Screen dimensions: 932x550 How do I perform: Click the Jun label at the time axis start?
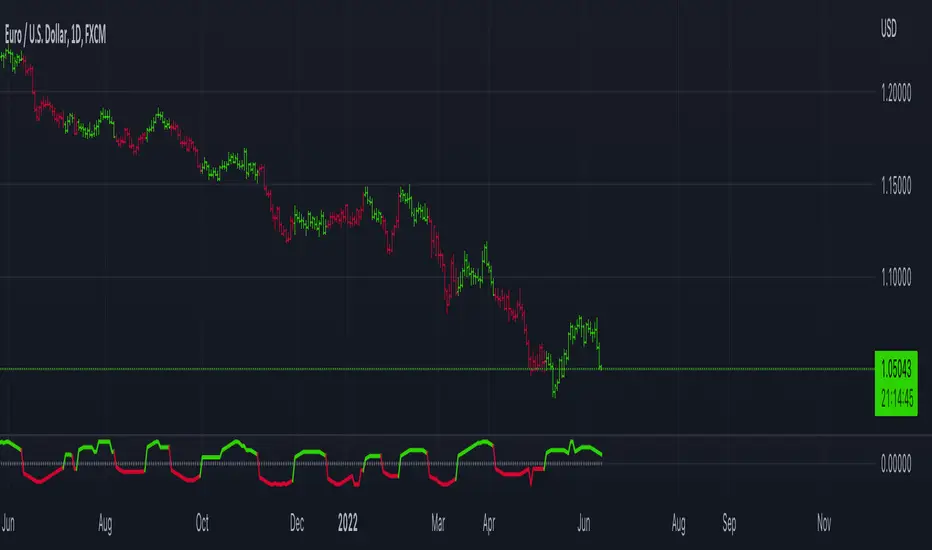click(x=8, y=523)
